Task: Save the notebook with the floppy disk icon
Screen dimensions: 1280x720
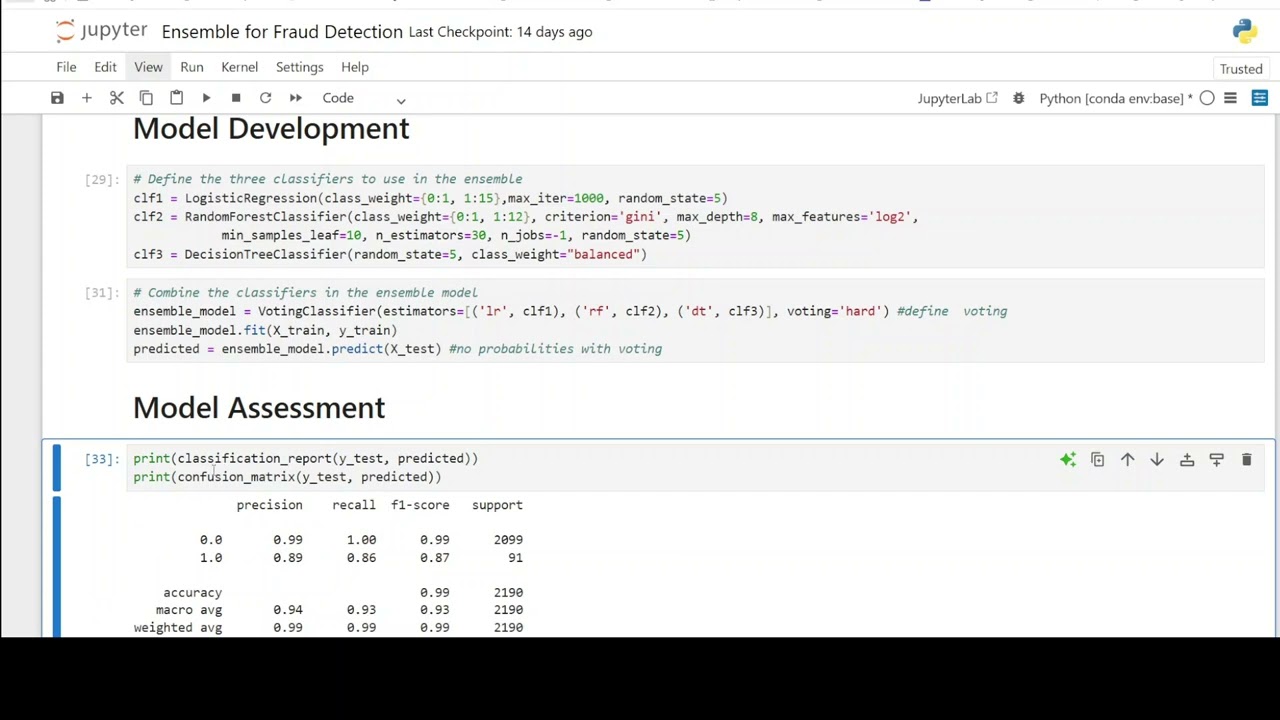Action: pos(57,98)
